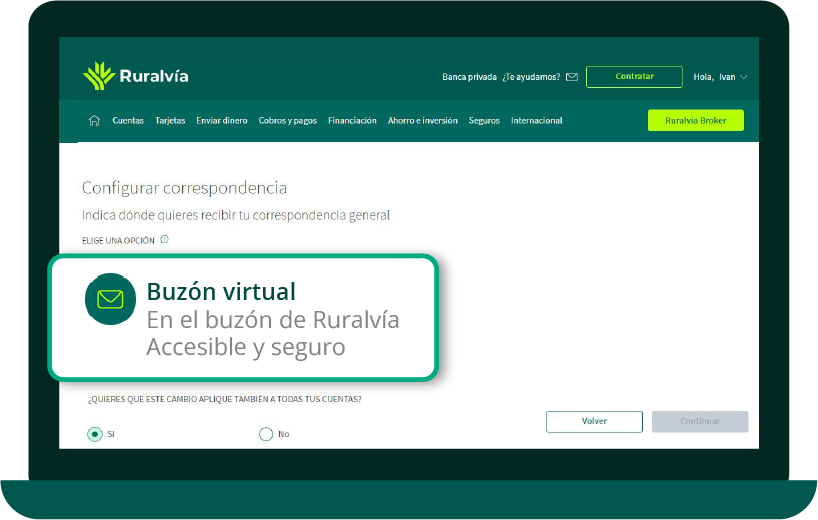Click the Continuar button
This screenshot has width=818, height=520.
[x=700, y=421]
